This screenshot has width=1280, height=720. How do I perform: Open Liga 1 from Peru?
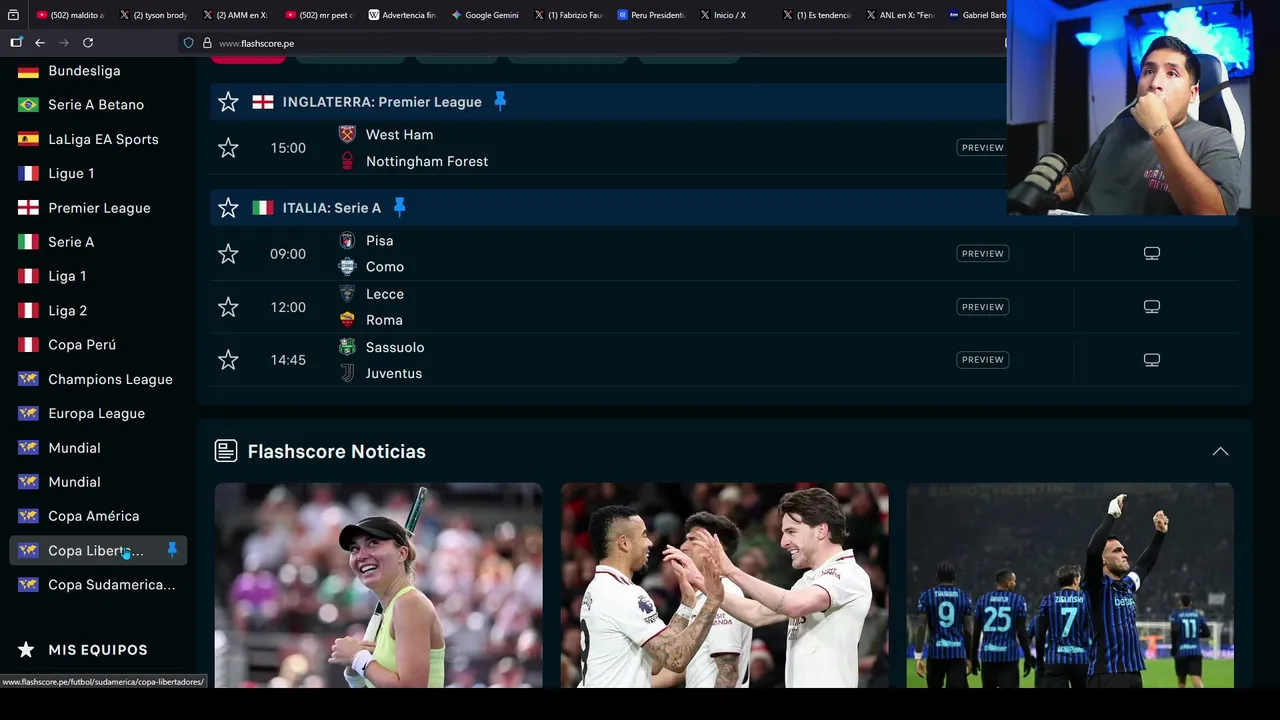click(x=67, y=276)
